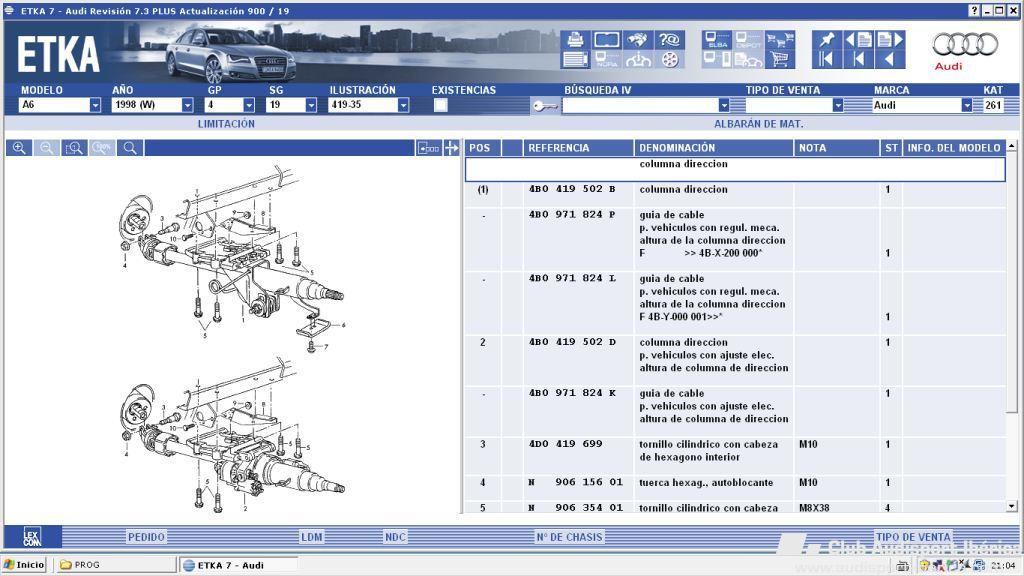This screenshot has height=576, width=1024.
Task: Click the panel toggle icon above illustration
Action: 428,148
